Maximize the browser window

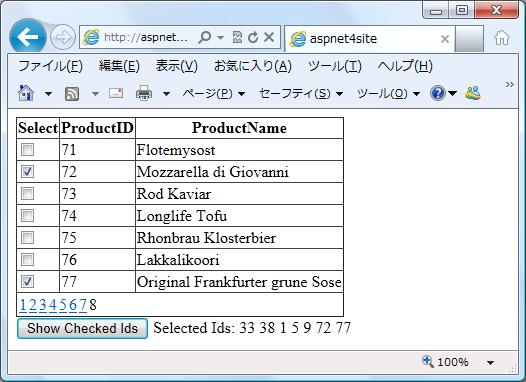[462, 10]
